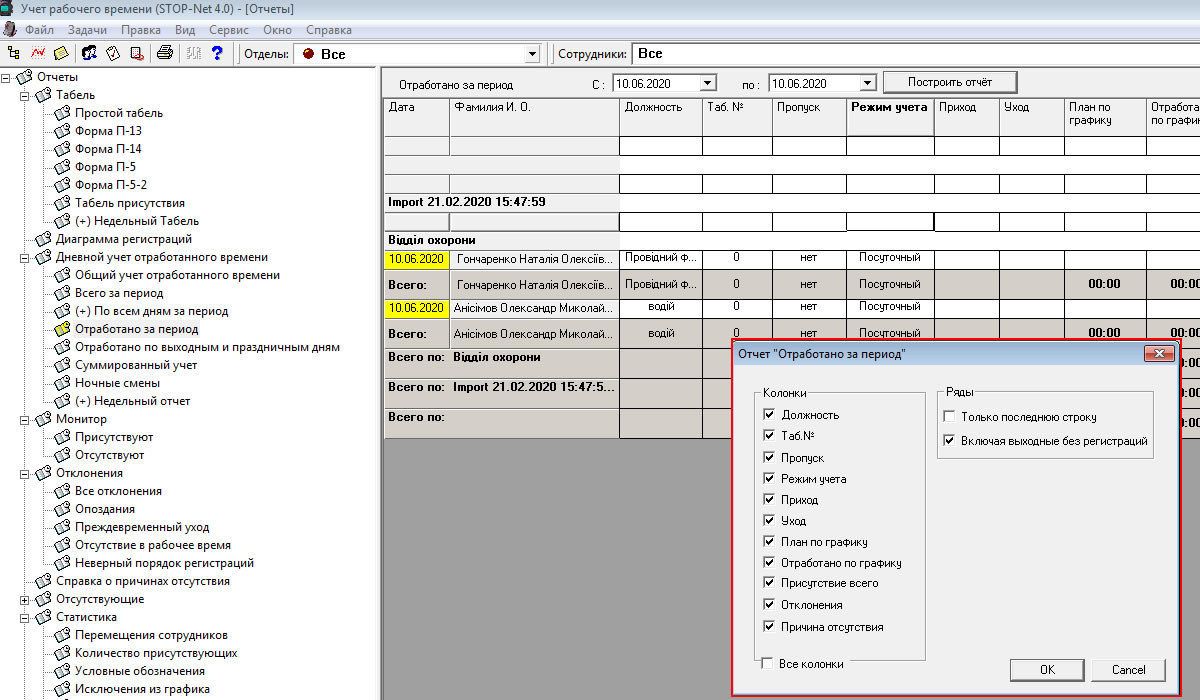Click the checklist clipboard toolbar icon
The height and width of the screenshot is (700, 1200).
[x=113, y=53]
